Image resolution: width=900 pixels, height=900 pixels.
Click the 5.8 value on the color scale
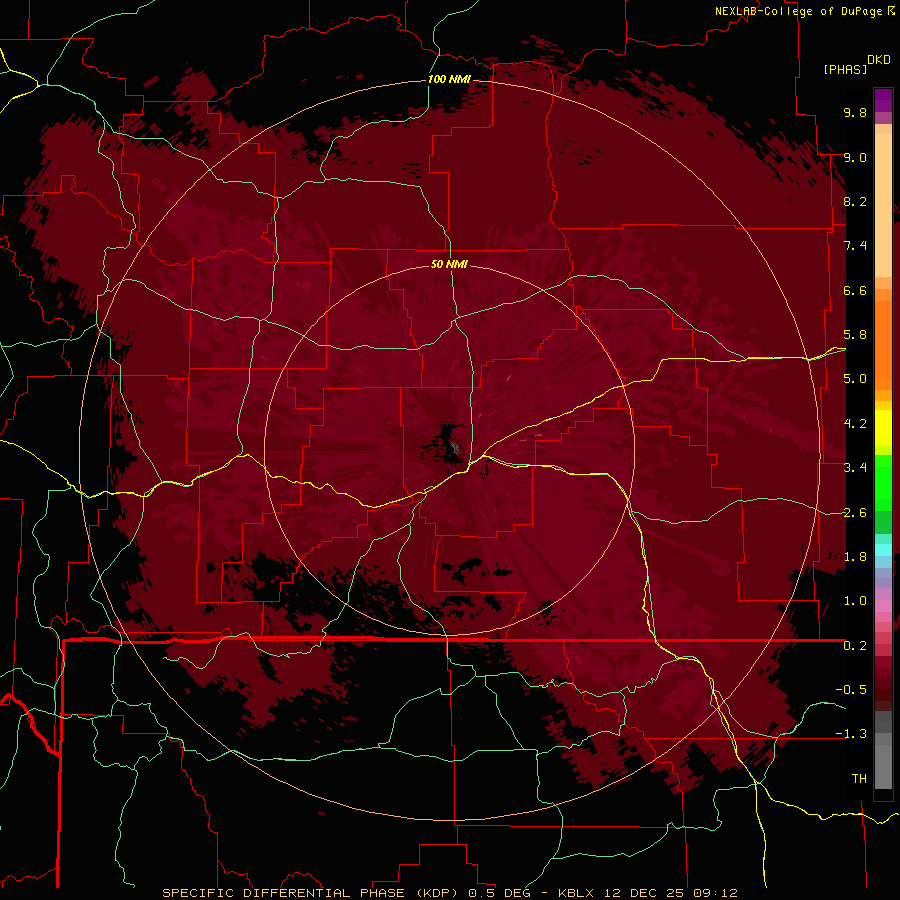click(x=855, y=335)
